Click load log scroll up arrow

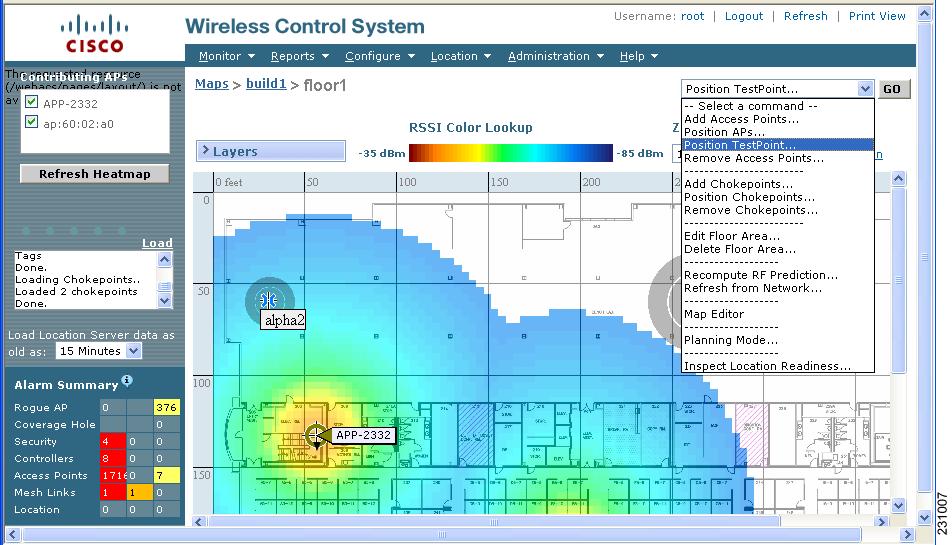pos(164,259)
